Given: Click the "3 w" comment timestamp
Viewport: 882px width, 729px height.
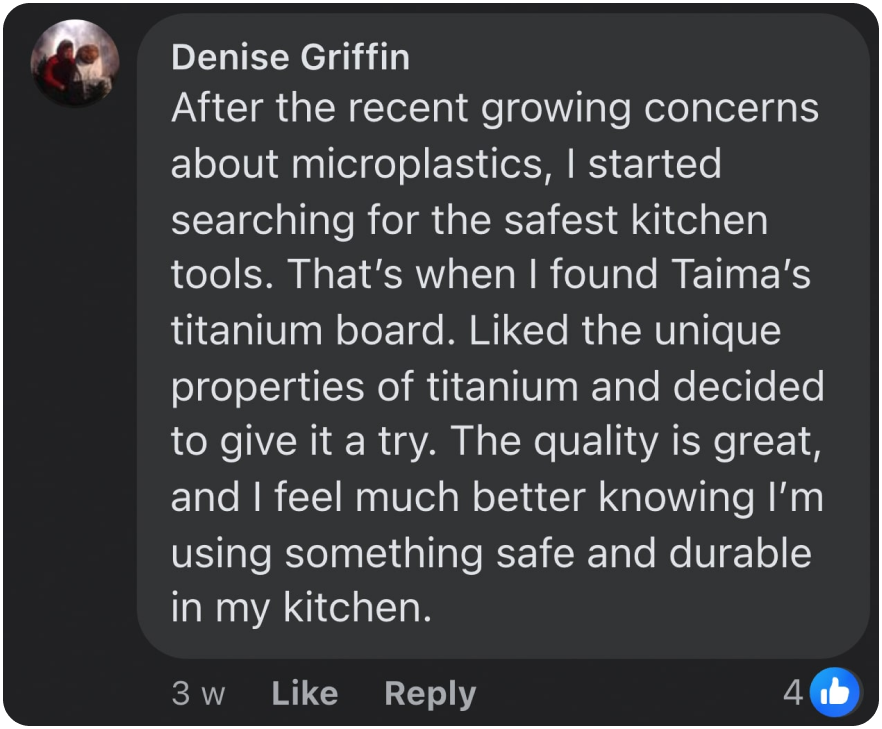Looking at the screenshot, I should tap(198, 693).
